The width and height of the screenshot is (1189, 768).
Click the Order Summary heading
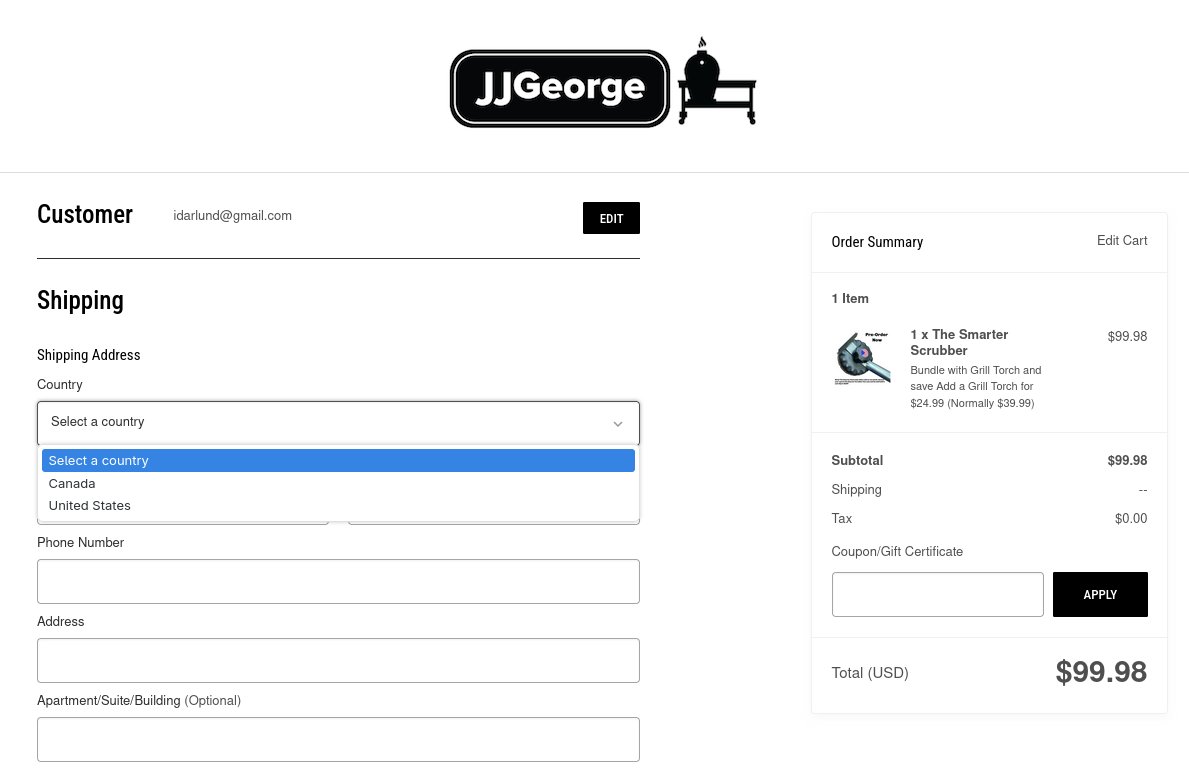pyautogui.click(x=877, y=242)
